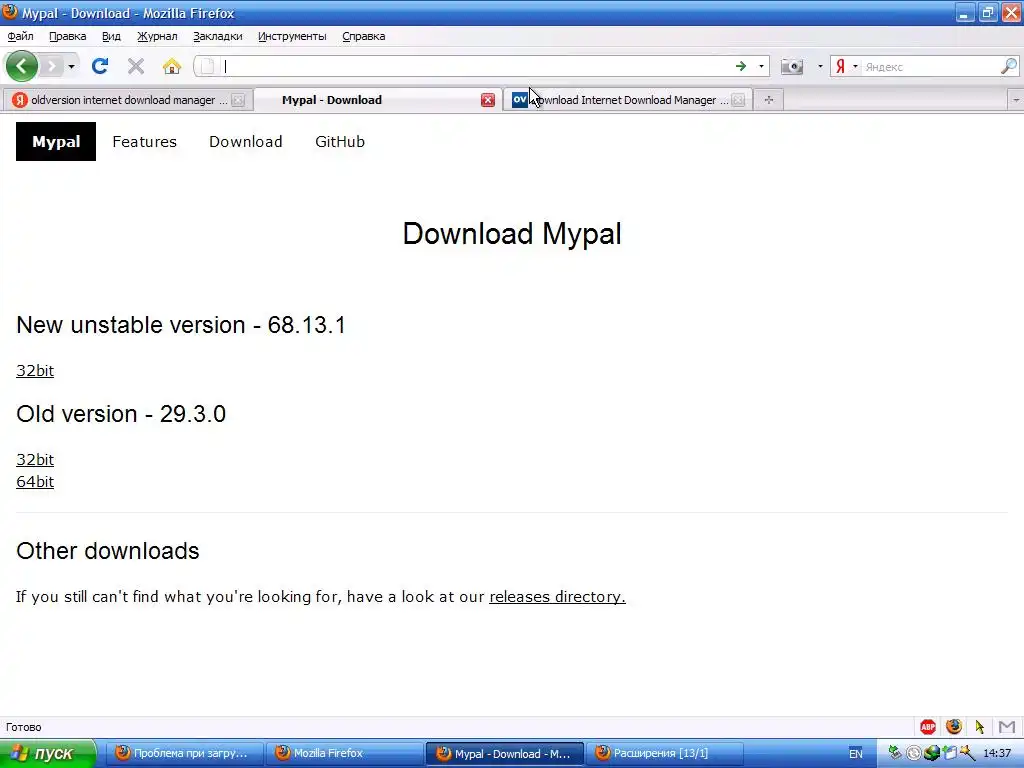
Task: Go back with the green Back arrow
Action: (x=22, y=66)
